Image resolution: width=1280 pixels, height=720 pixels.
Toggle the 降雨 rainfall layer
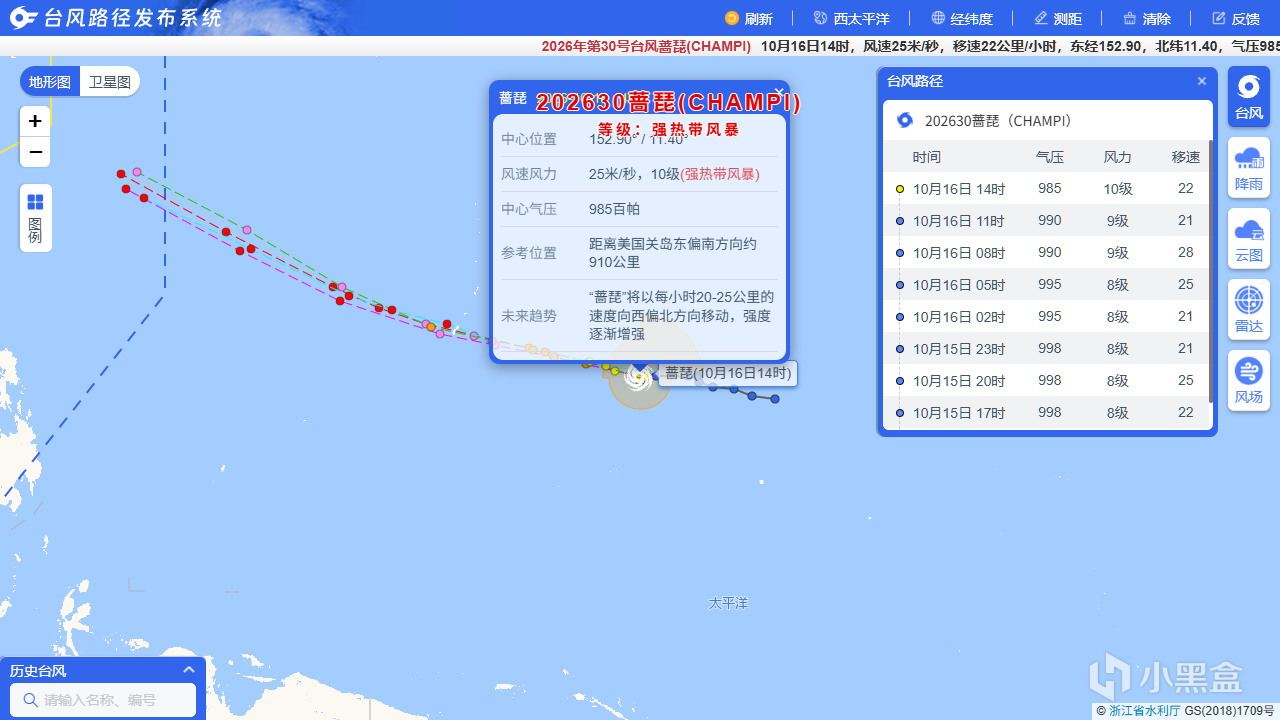[1249, 168]
